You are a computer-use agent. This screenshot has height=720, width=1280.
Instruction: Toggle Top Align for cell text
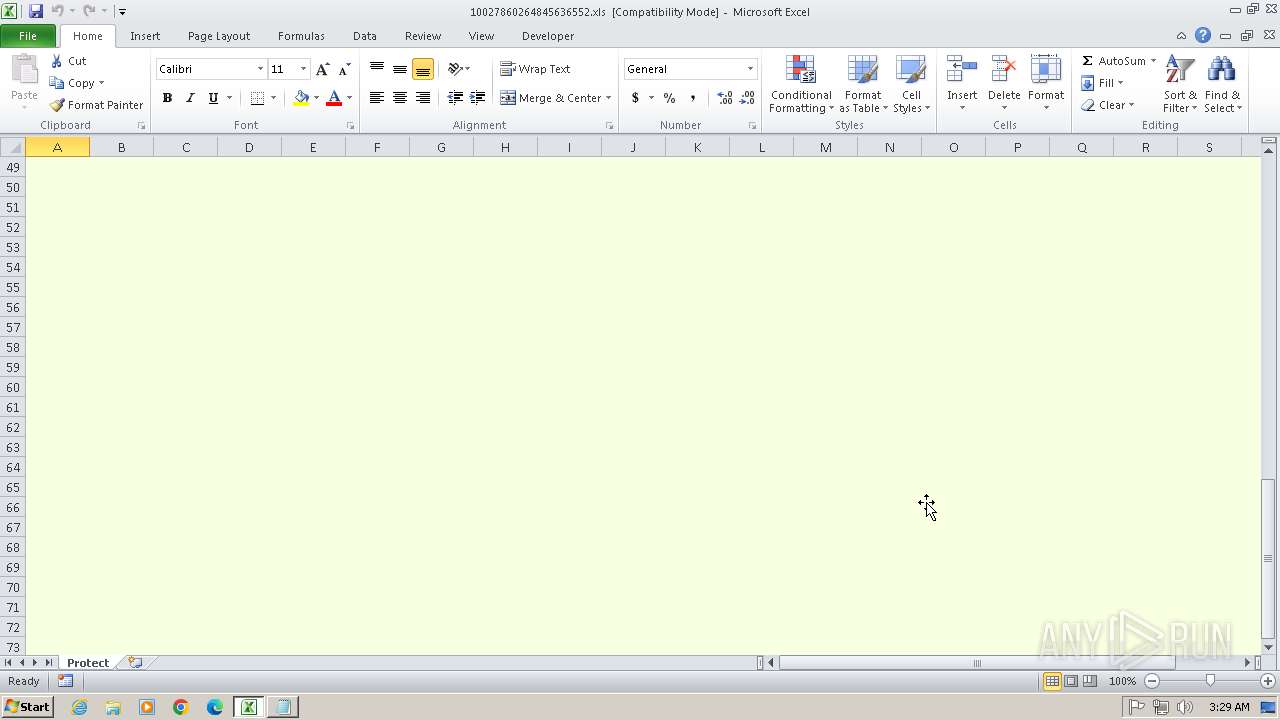377,69
